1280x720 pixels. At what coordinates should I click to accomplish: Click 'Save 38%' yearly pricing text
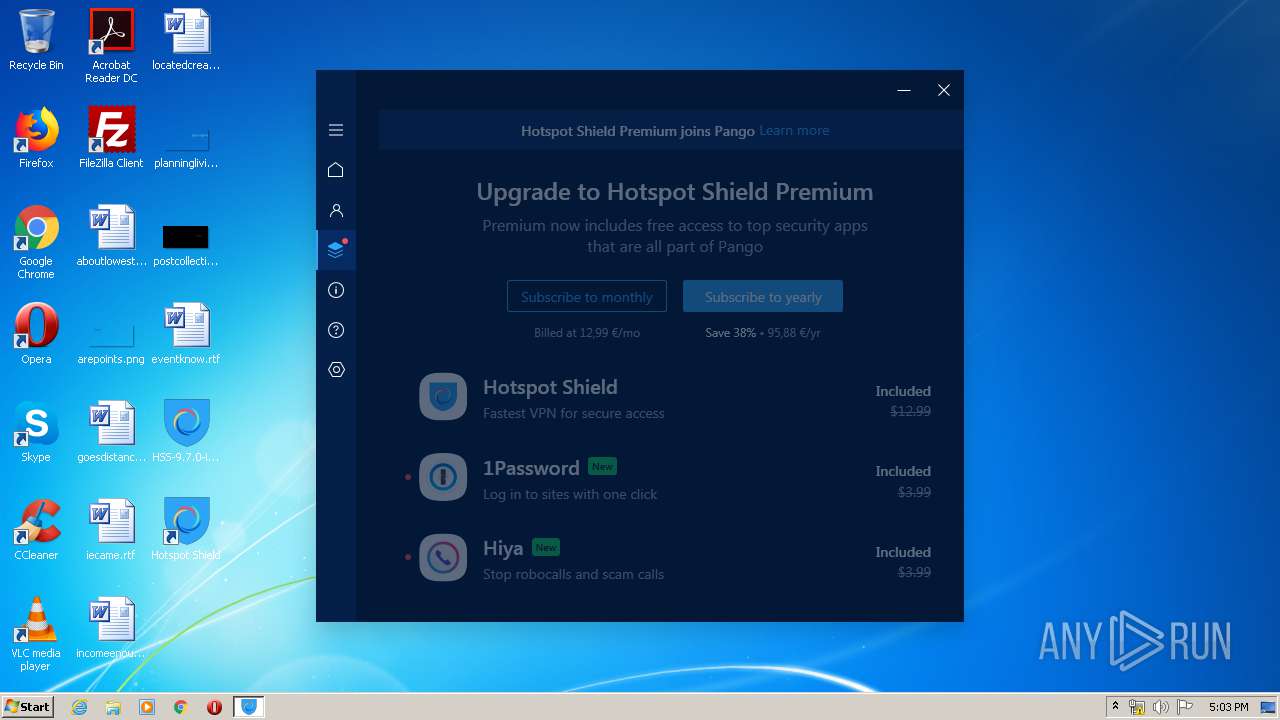pyautogui.click(x=730, y=333)
